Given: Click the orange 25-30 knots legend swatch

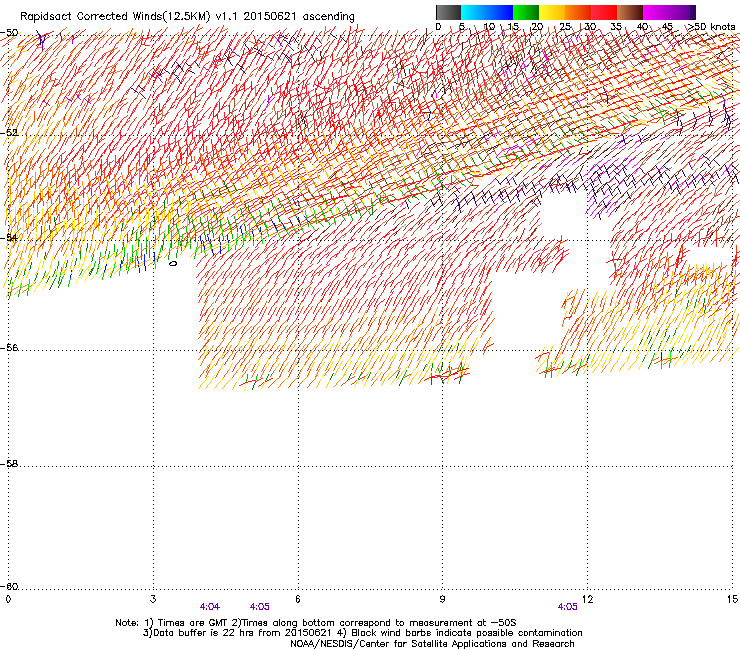Looking at the screenshot, I should tap(578, 12).
